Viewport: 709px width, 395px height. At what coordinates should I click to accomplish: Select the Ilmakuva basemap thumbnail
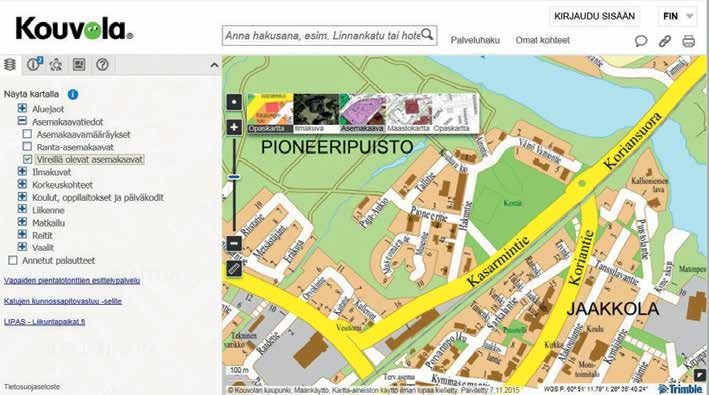[316, 113]
